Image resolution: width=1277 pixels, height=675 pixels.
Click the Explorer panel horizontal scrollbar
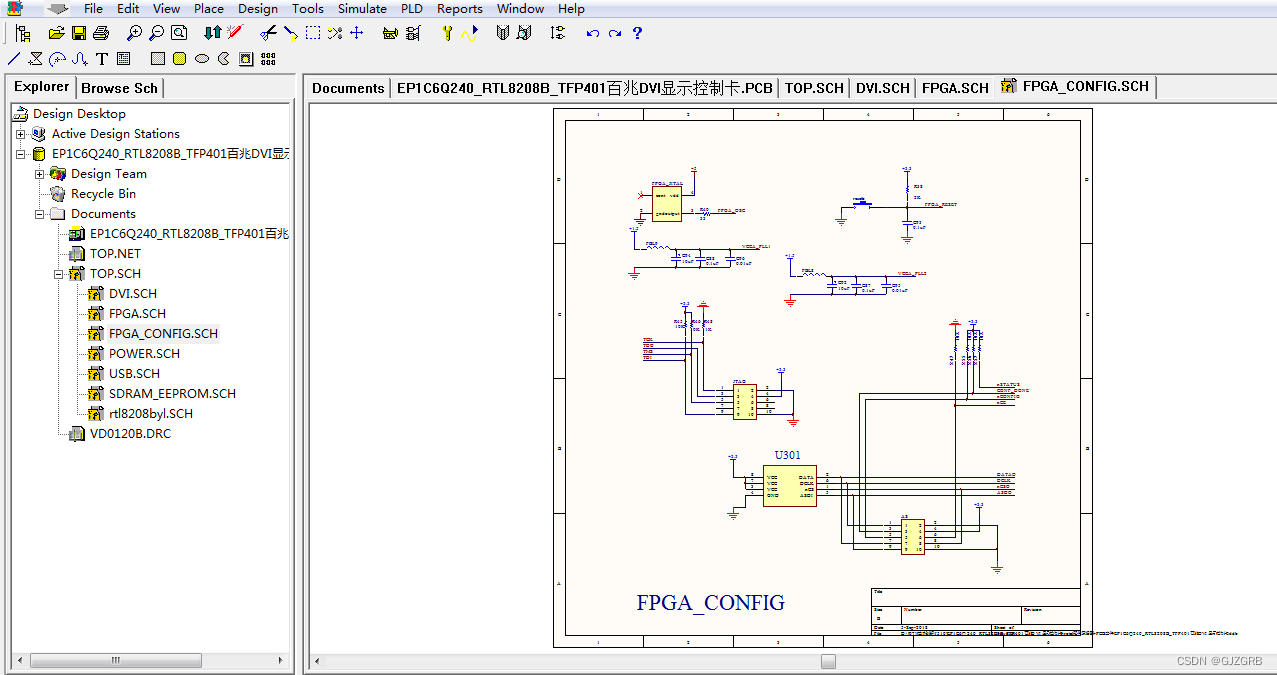click(115, 660)
